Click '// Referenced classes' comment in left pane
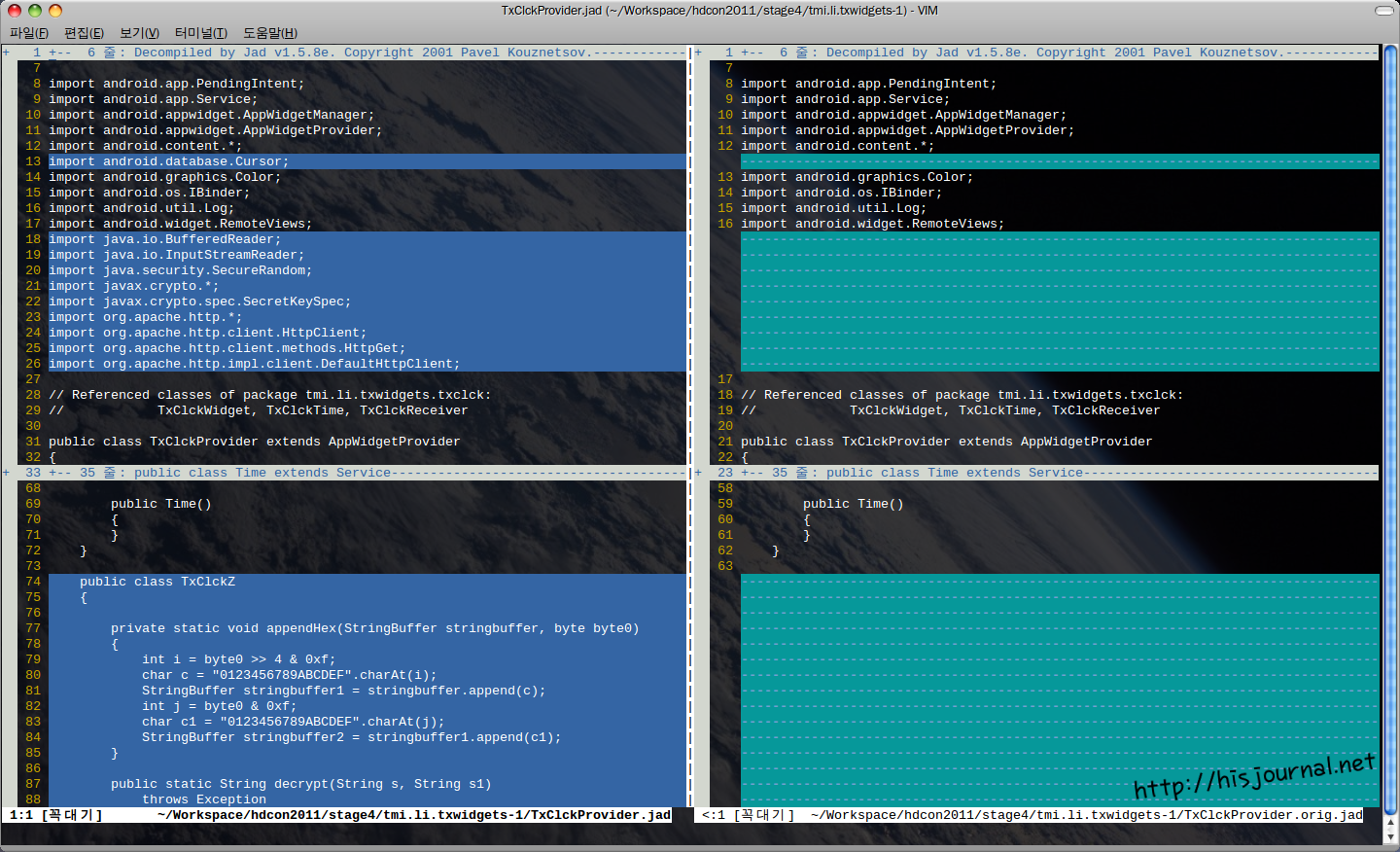1400x852 pixels. [270, 395]
